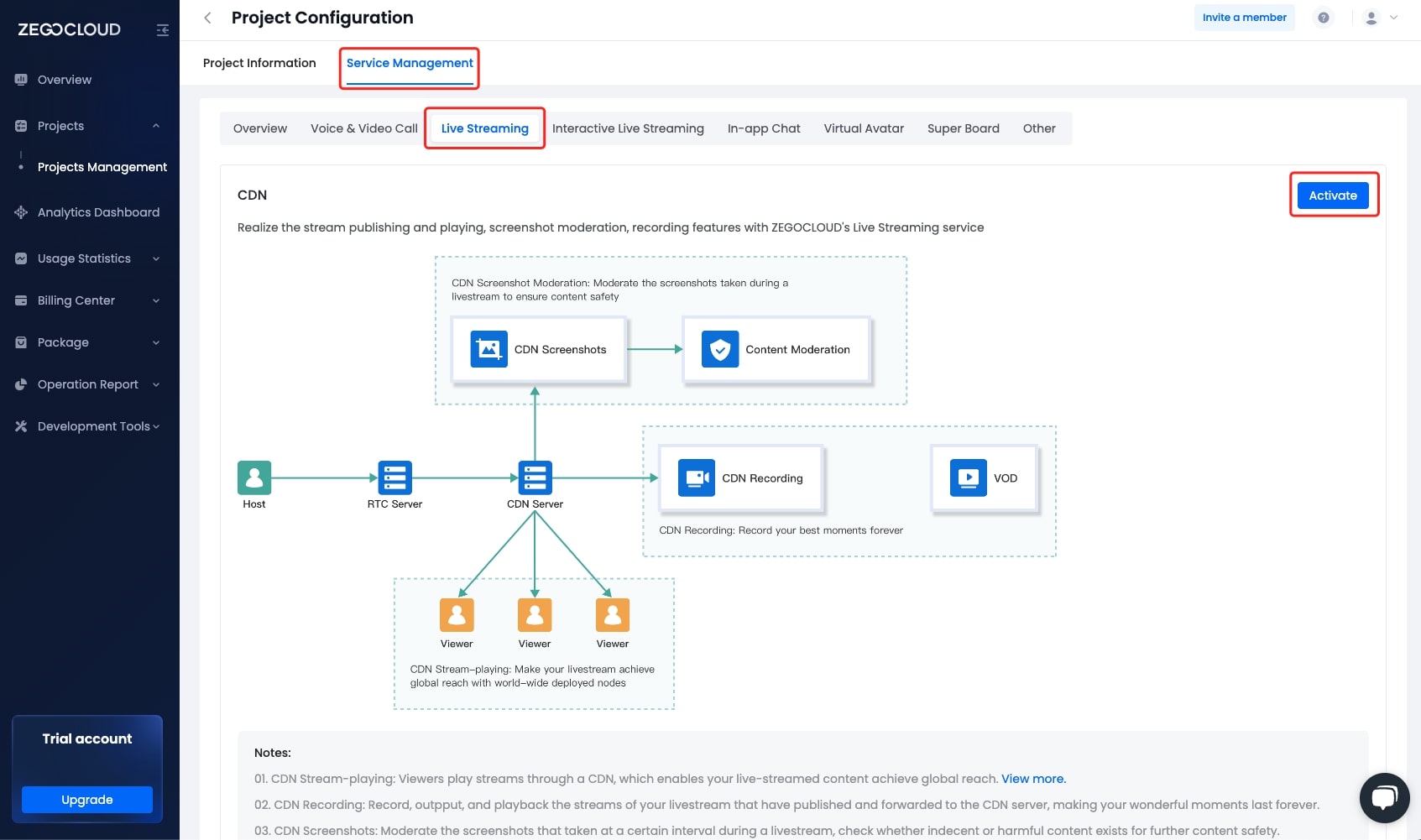Click the Analytics Dashboard sidebar item

pos(98,212)
